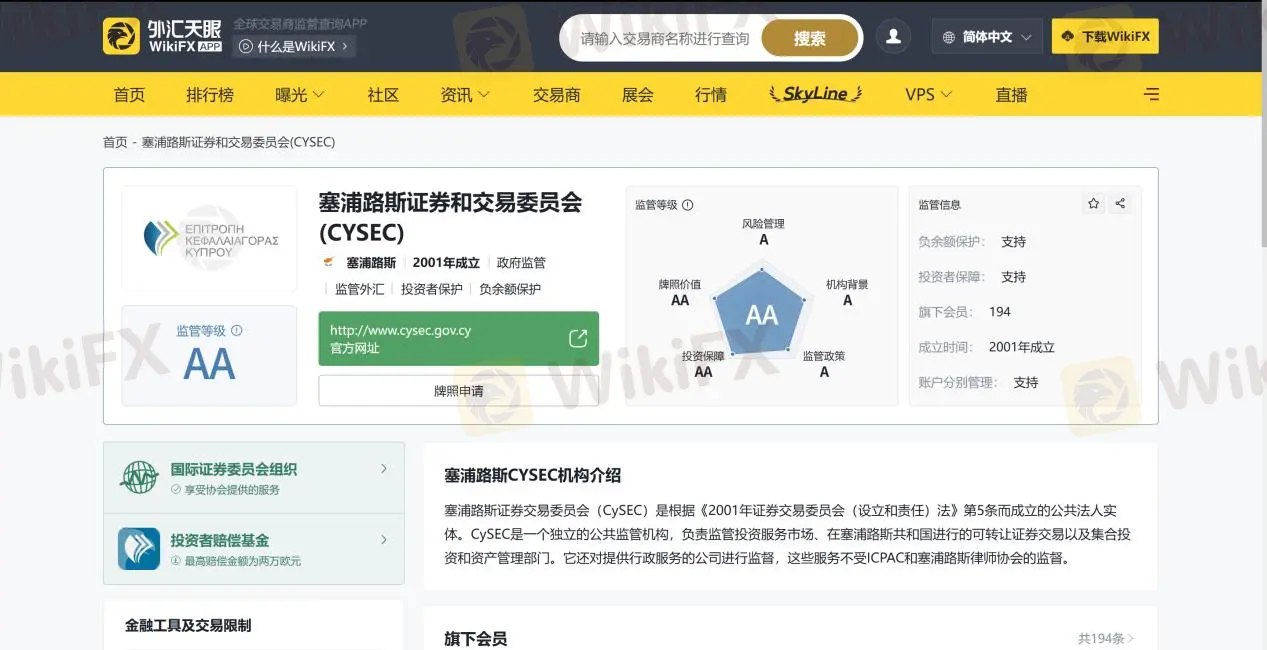Click the 旗下会员 194 value
The image size is (1267, 650).
pos(1000,312)
